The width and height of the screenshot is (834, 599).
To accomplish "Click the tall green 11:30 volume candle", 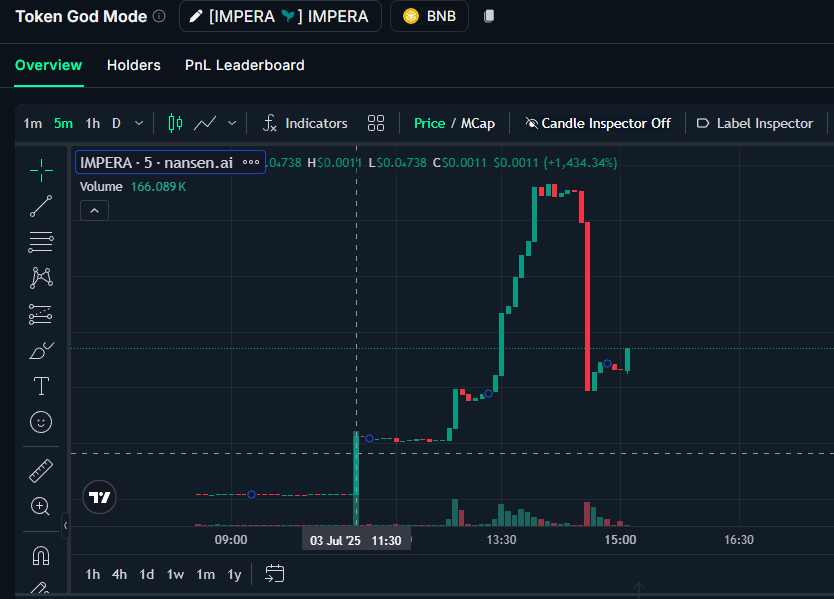I will coord(356,479).
